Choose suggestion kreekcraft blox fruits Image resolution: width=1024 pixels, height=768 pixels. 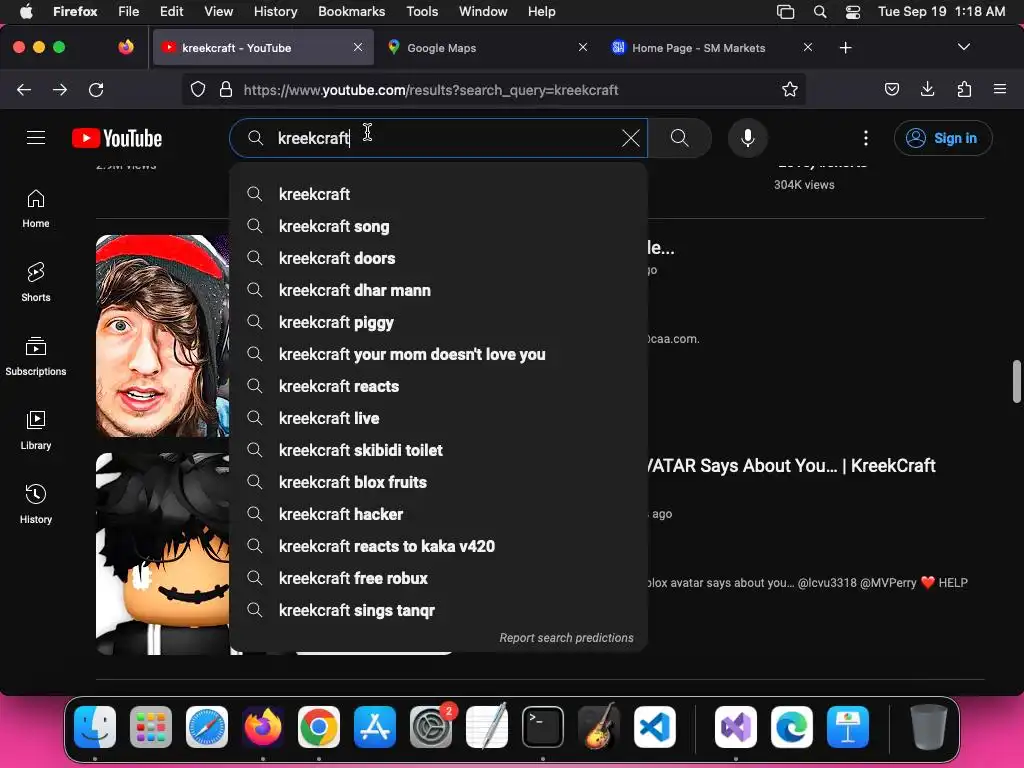438,482
